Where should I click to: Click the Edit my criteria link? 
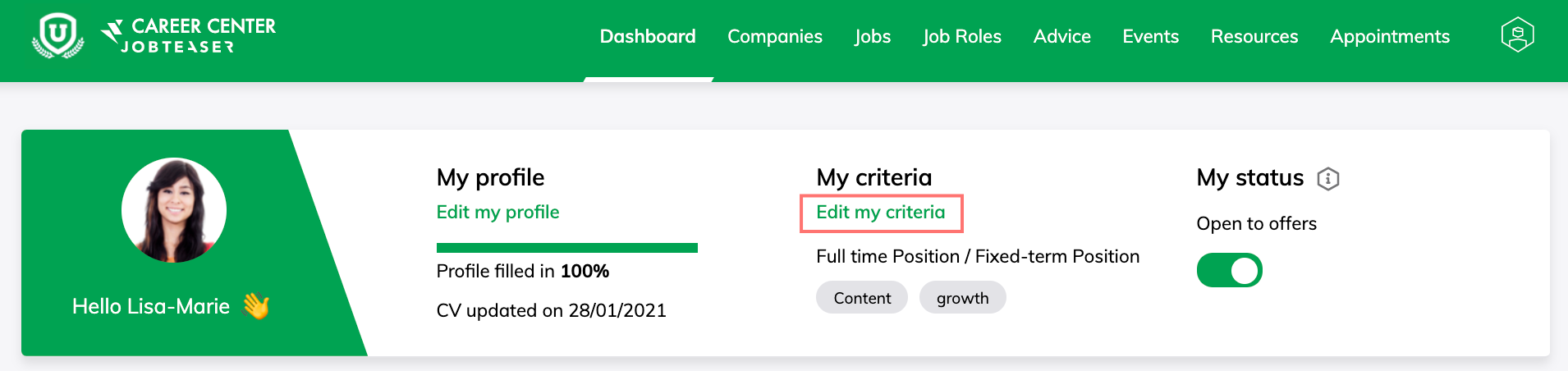point(880,212)
